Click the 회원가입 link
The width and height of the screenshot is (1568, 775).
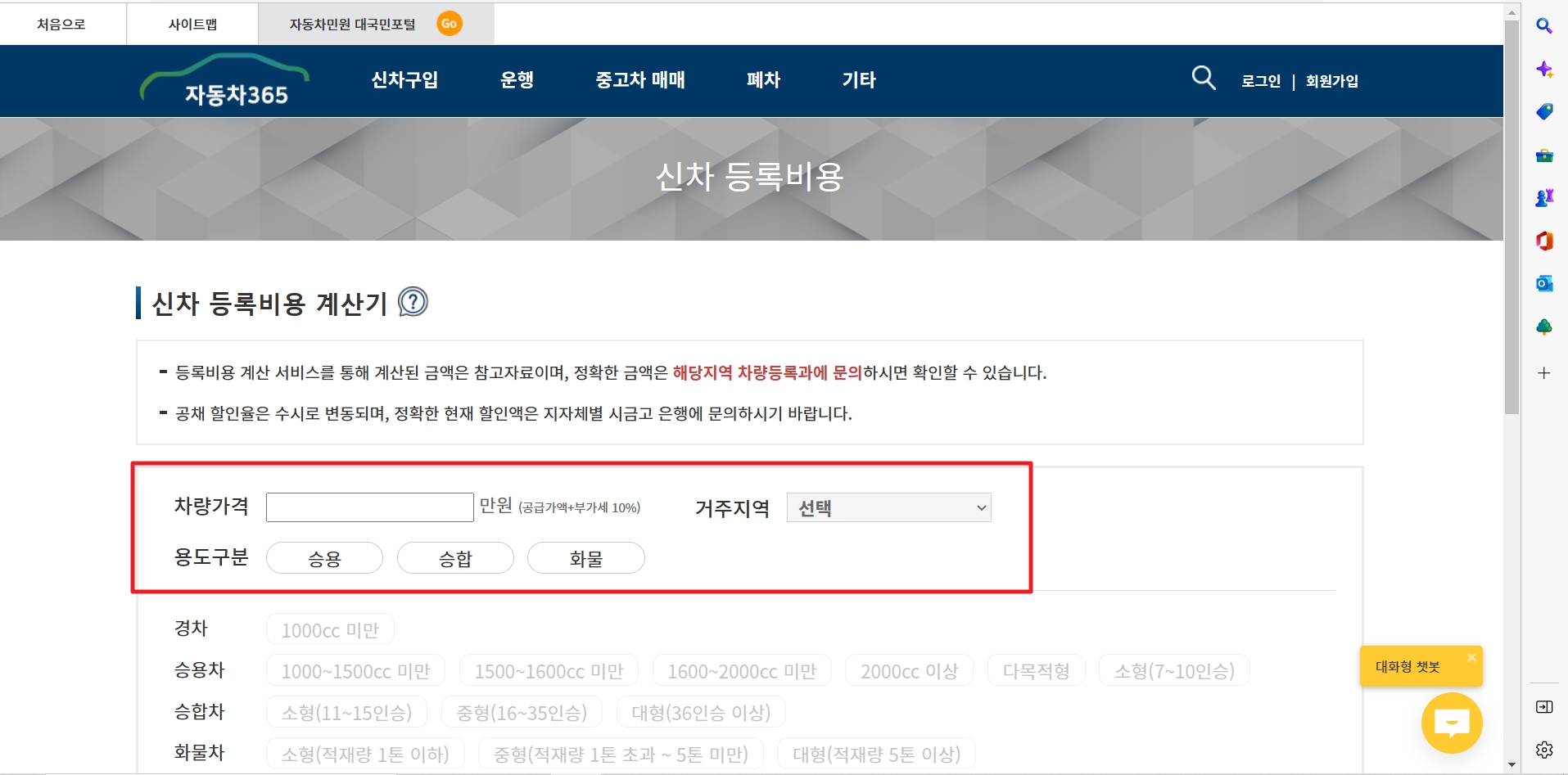click(x=1331, y=80)
